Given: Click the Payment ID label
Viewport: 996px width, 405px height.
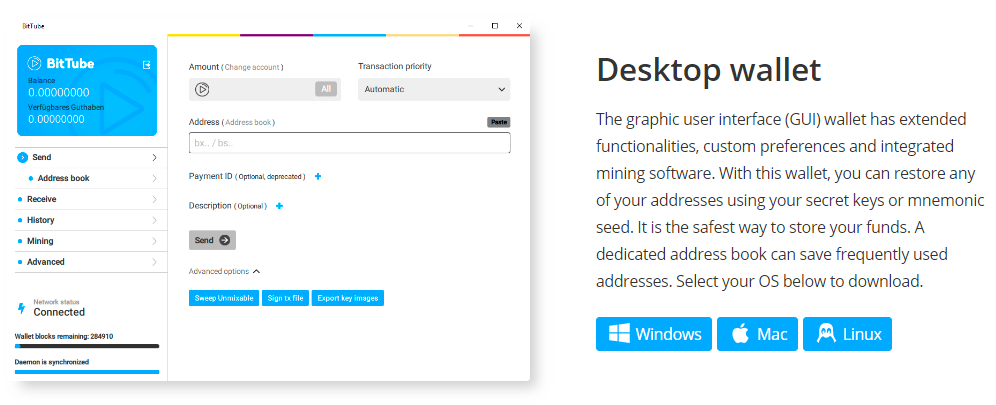Looking at the screenshot, I should 210,176.
